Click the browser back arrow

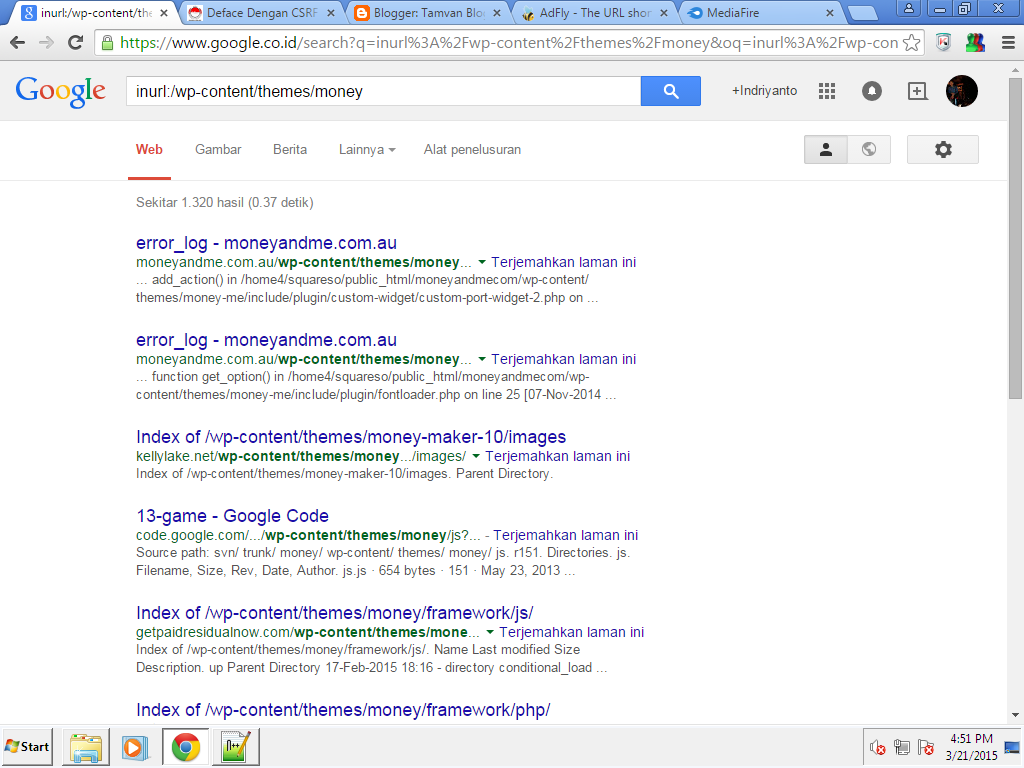(x=18, y=42)
